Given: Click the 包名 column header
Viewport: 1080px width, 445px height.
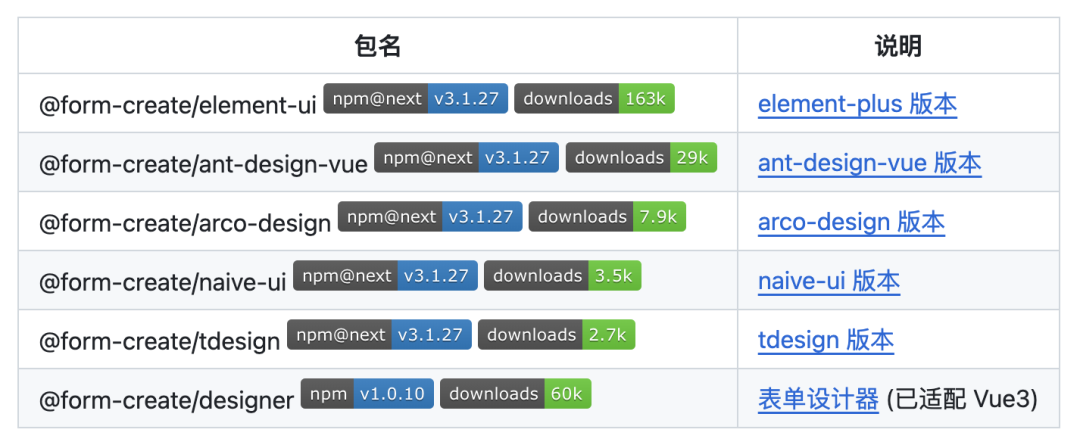Looking at the screenshot, I should pos(377,46).
